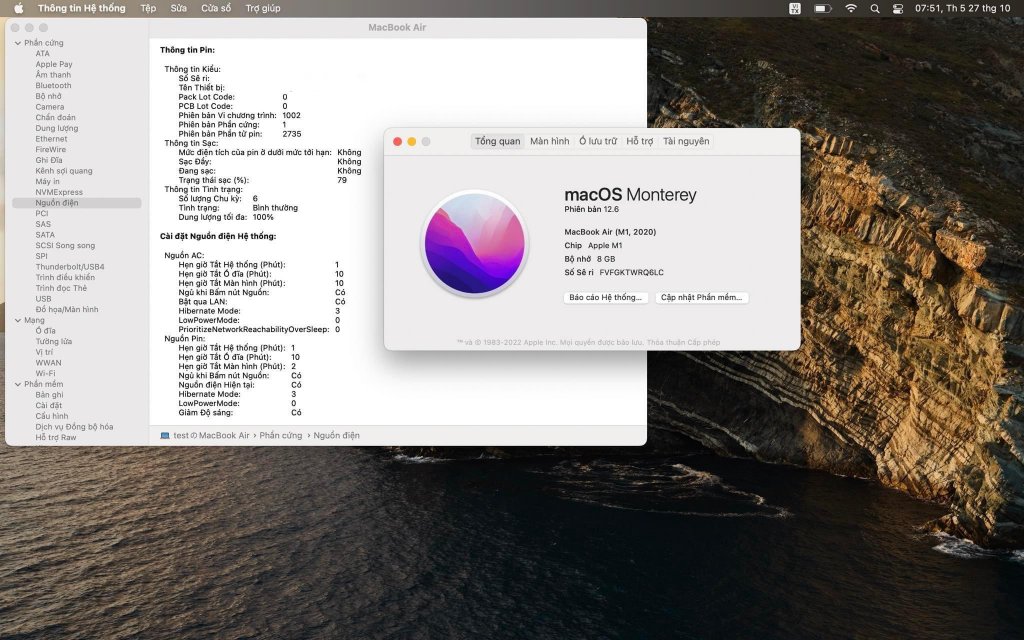Click the Báo cáo Hệ thống button

(x=605, y=297)
